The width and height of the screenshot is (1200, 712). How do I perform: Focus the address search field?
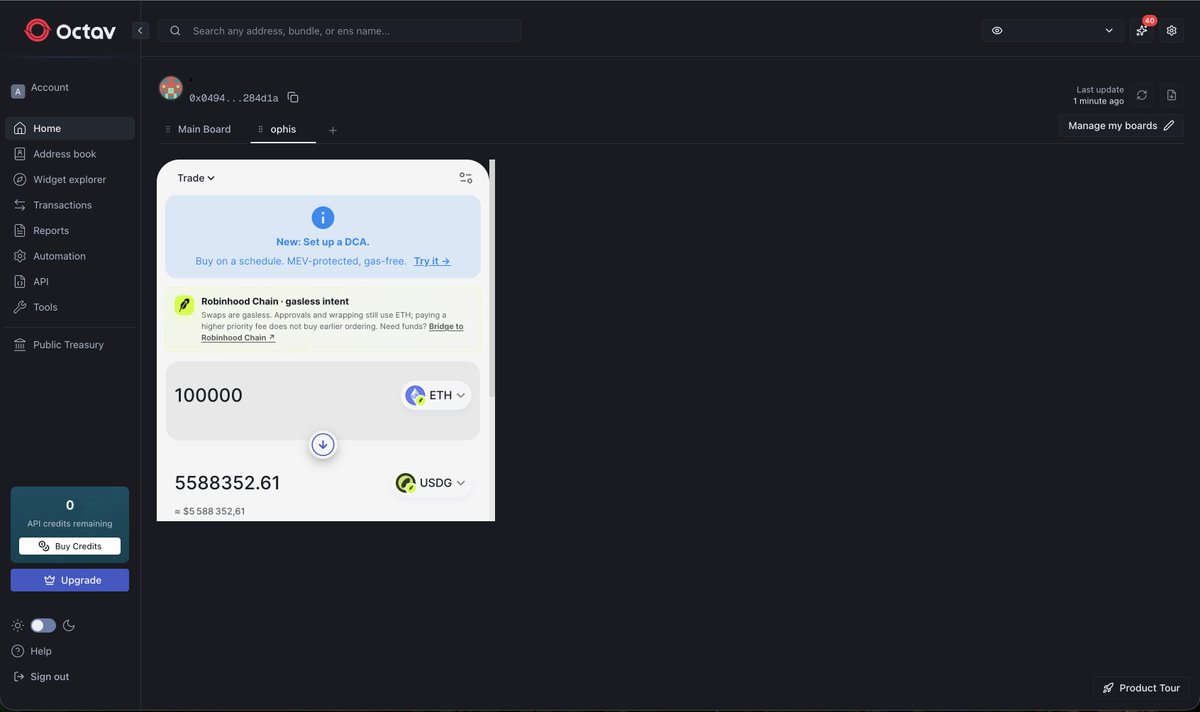(x=339, y=31)
